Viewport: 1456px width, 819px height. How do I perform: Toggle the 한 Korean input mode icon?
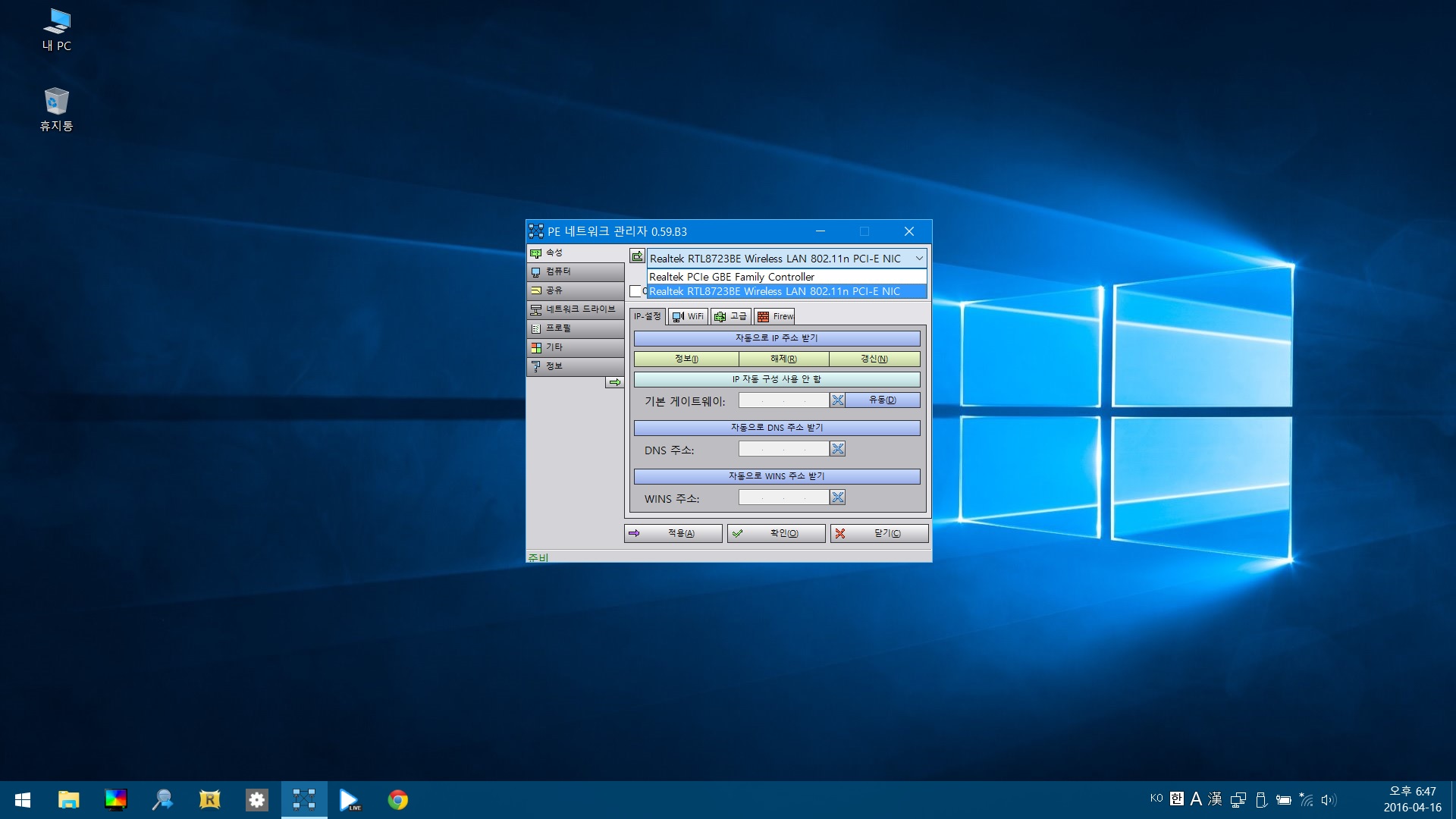tap(1177, 799)
